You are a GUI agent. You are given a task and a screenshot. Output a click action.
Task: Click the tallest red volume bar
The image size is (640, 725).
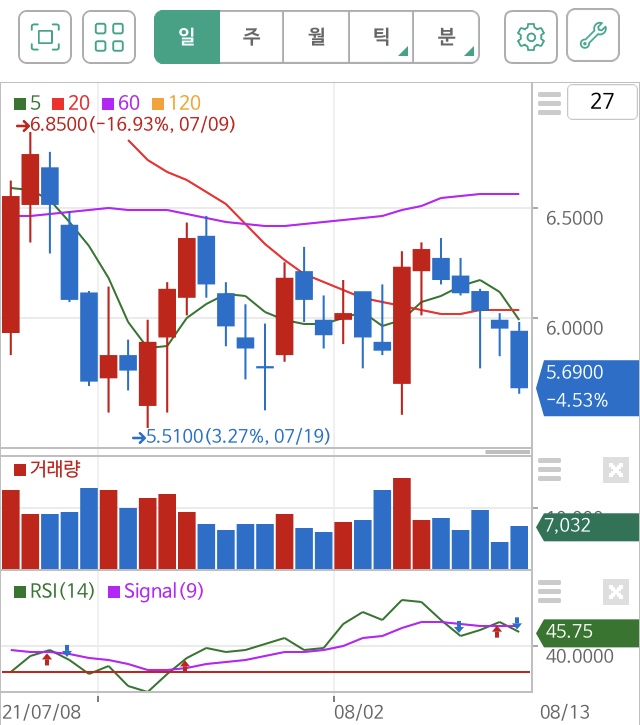pos(402,523)
